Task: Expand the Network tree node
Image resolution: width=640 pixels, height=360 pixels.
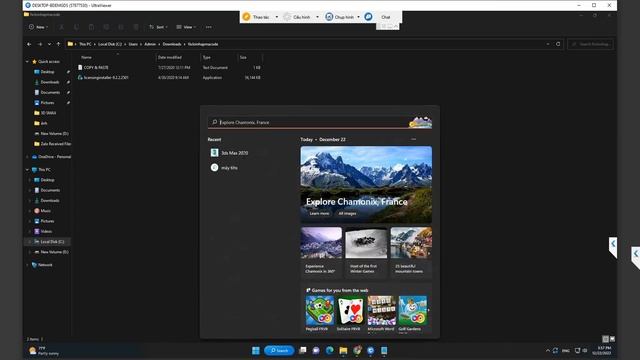Action: pos(27,265)
